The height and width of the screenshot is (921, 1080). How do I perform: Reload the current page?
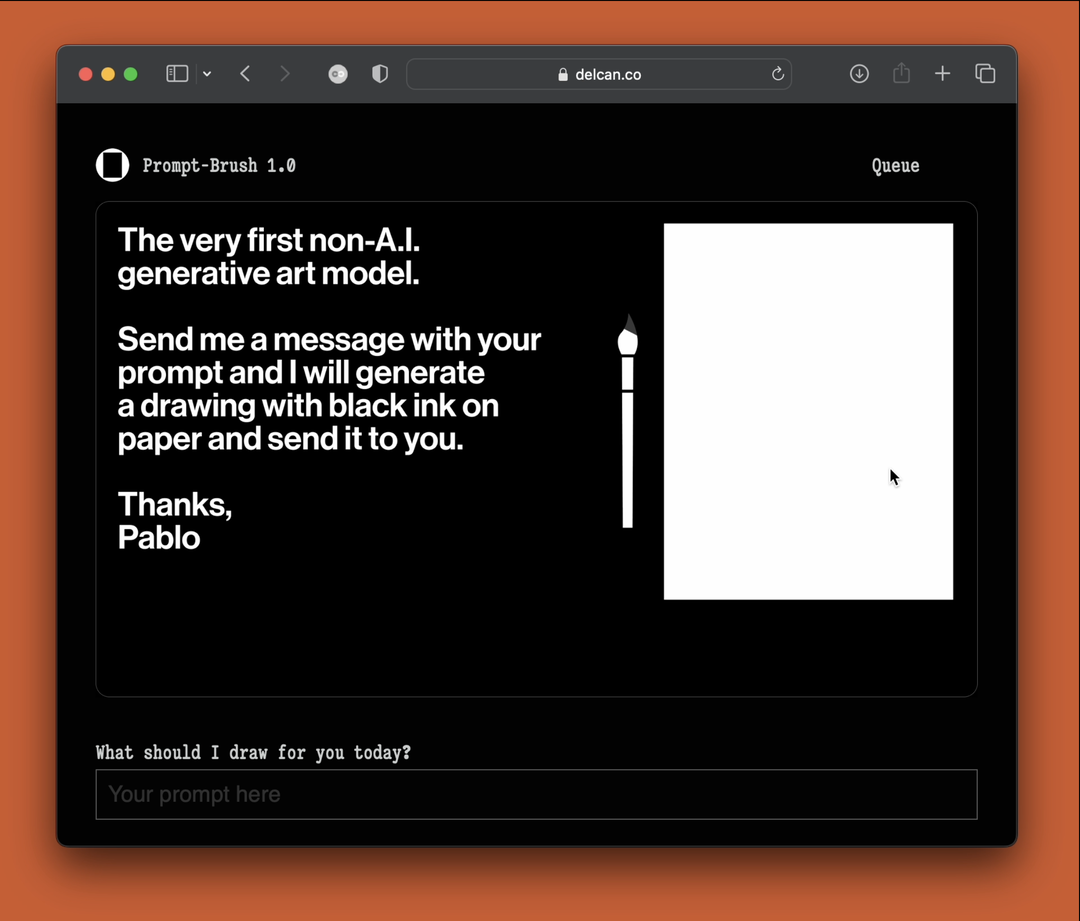tap(778, 74)
